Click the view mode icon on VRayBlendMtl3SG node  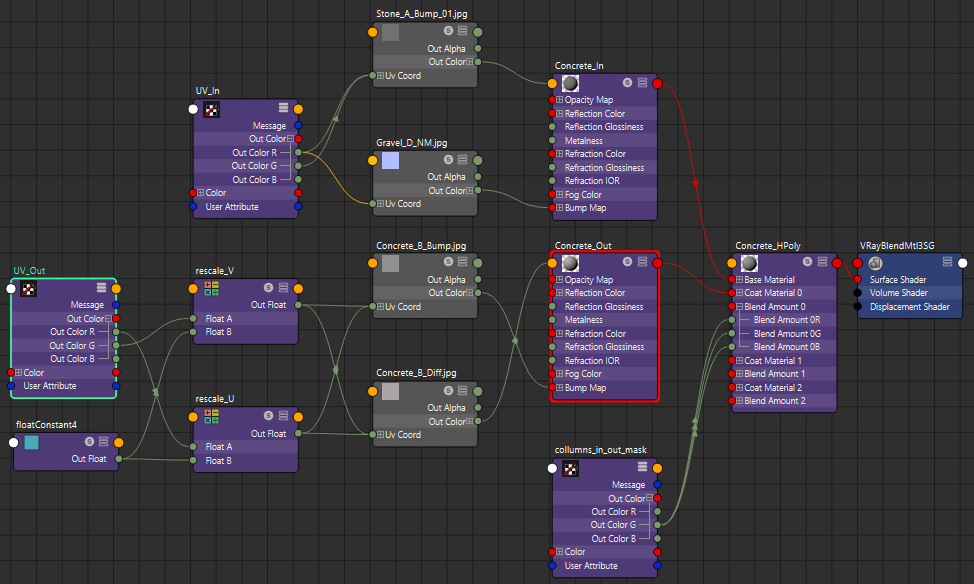(x=947, y=262)
